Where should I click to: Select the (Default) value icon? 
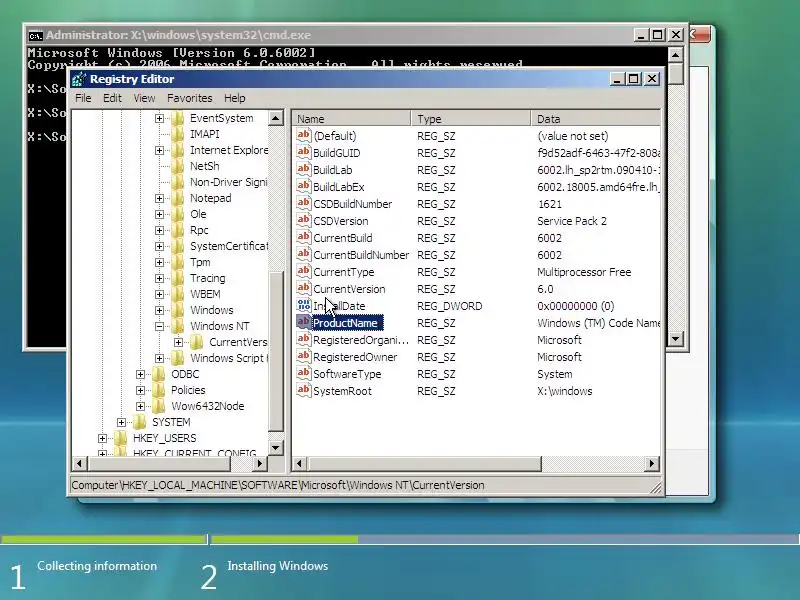(304, 135)
